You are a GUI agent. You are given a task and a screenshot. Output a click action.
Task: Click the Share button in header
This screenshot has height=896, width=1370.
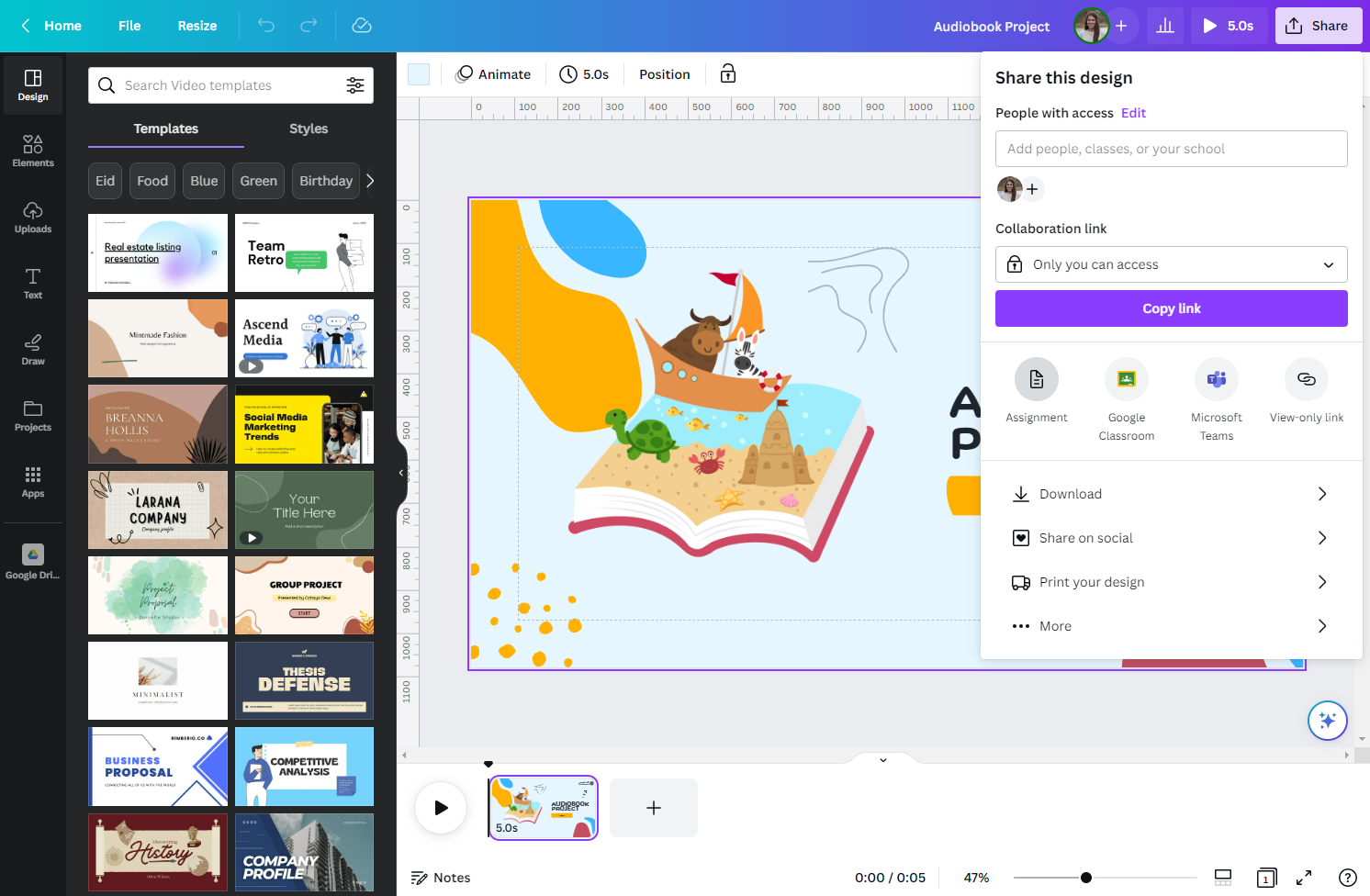[x=1318, y=26]
